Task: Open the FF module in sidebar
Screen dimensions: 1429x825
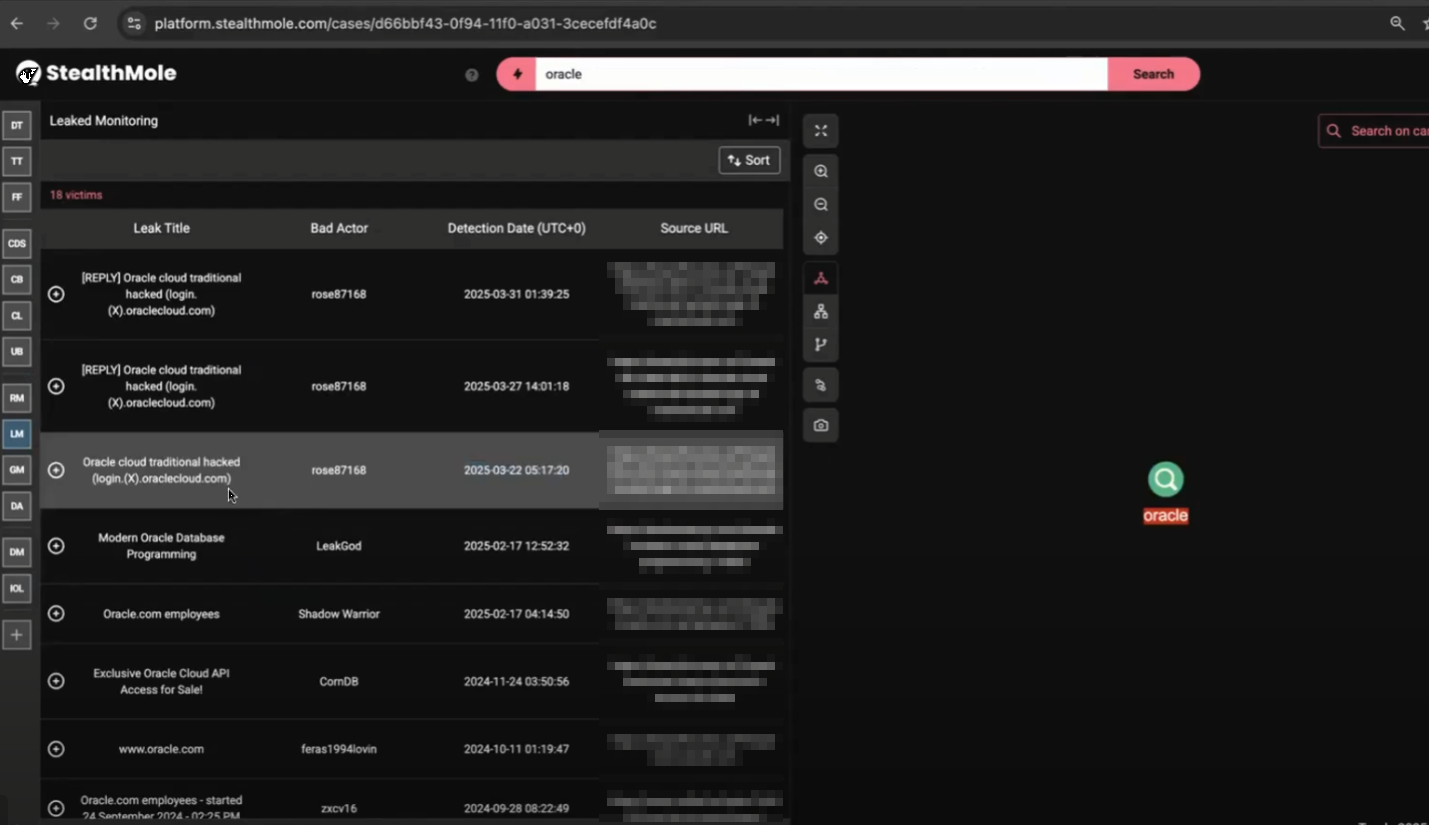Action: click(17, 197)
